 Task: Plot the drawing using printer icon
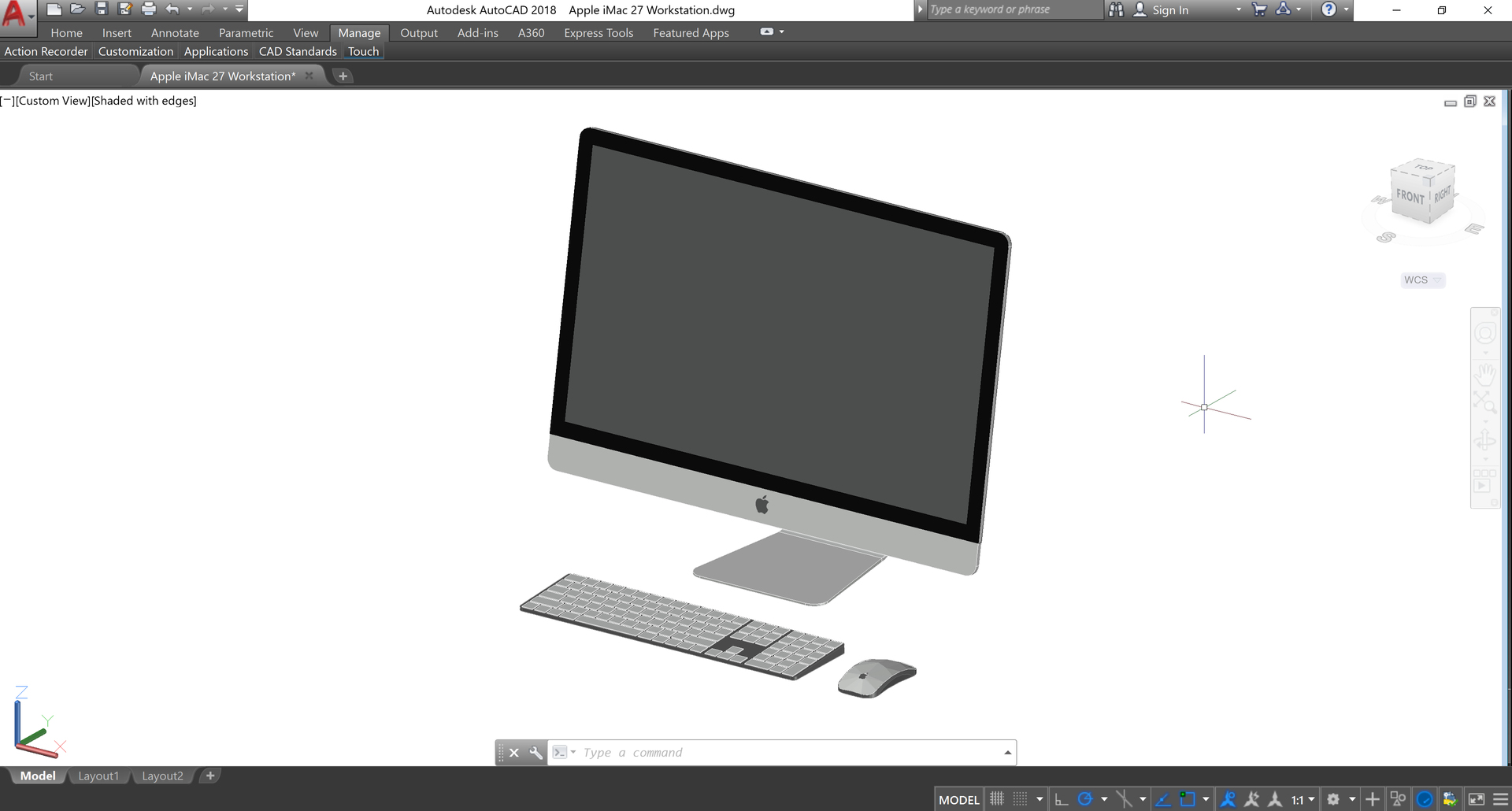pos(148,9)
